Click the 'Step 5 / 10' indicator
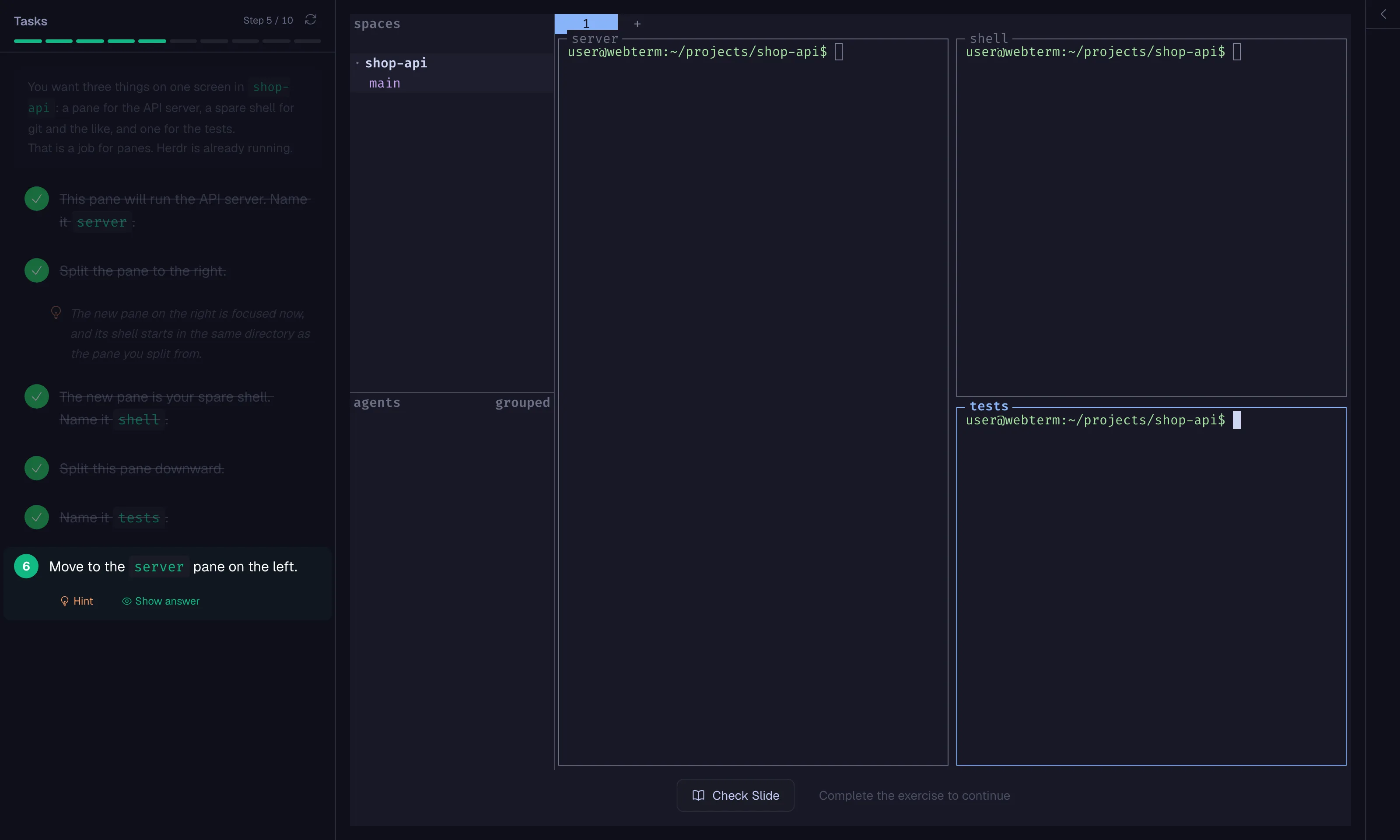The width and height of the screenshot is (1400, 840). pos(268,21)
